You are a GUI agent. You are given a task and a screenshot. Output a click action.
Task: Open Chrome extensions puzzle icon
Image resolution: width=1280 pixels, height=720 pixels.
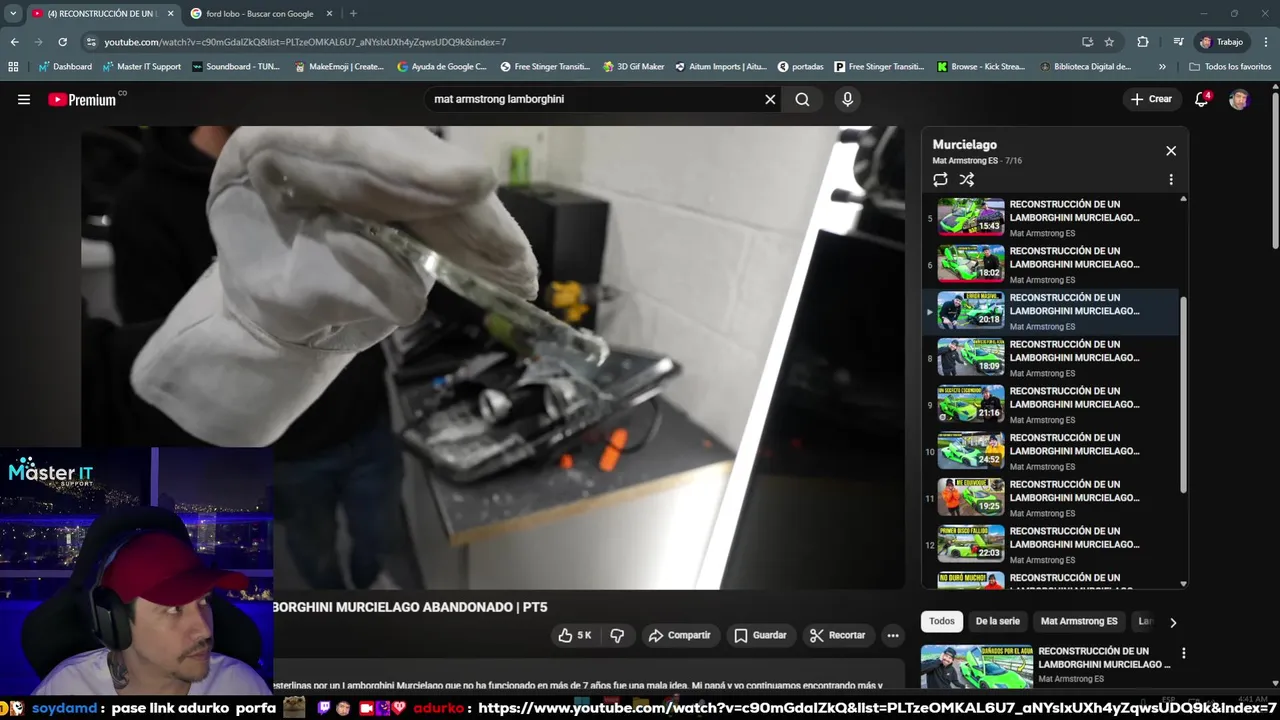(x=1143, y=42)
